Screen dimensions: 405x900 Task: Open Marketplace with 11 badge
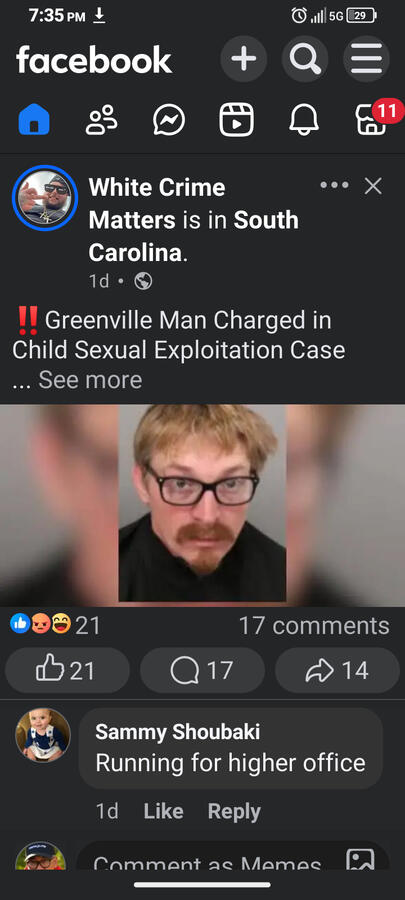tap(372, 119)
